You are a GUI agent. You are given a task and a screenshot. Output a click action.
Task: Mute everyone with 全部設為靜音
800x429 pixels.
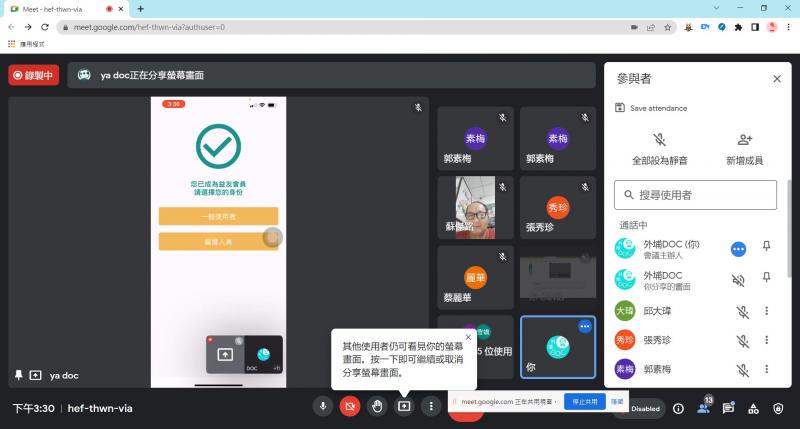(x=660, y=150)
